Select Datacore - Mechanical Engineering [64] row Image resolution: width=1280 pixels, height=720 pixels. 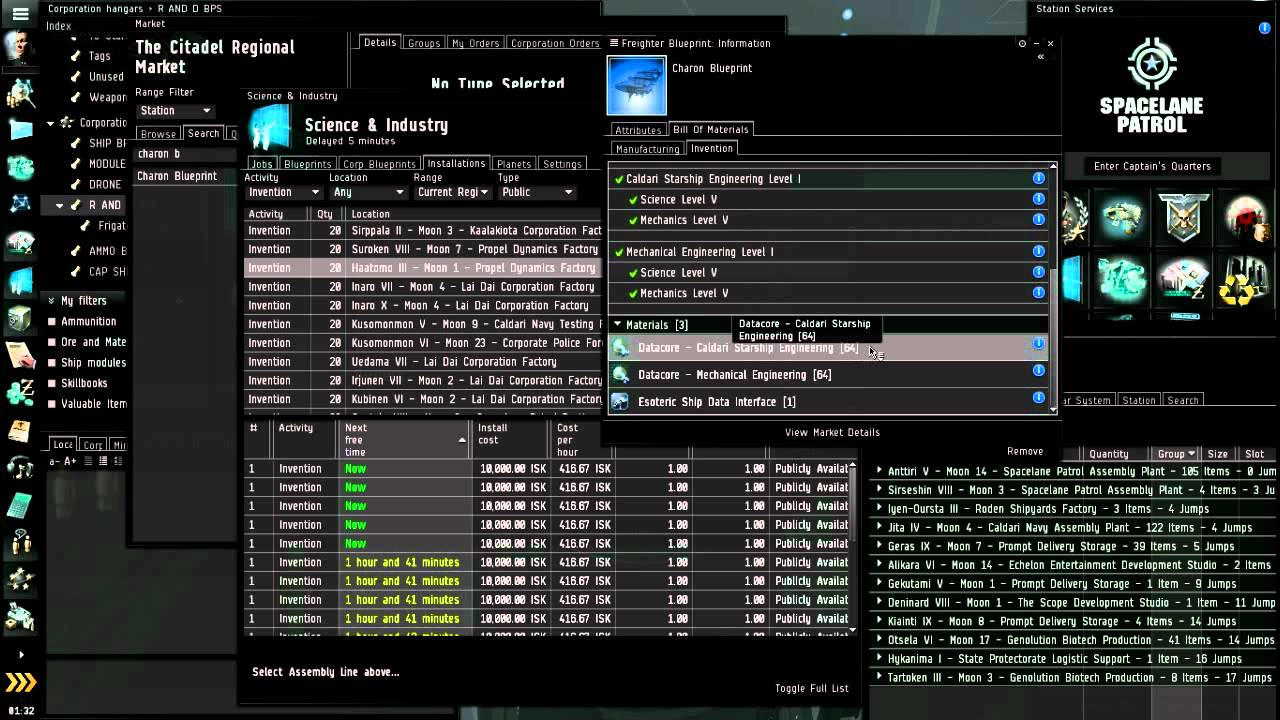[828, 375]
